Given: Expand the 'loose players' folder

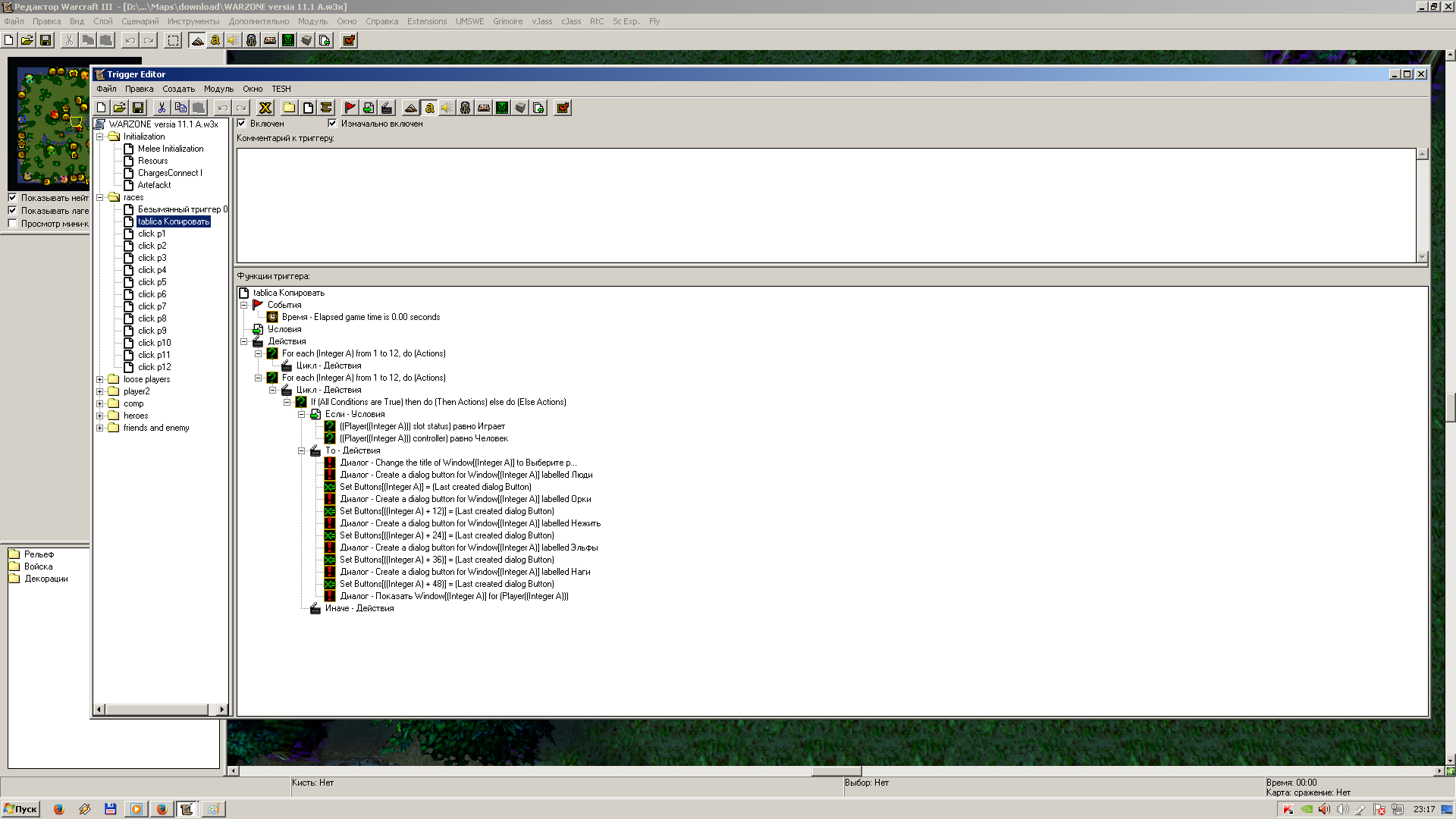Looking at the screenshot, I should 99,379.
